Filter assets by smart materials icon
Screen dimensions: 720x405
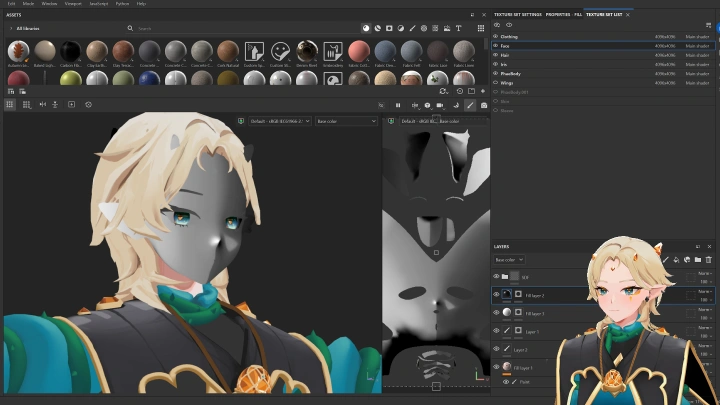click(x=377, y=28)
